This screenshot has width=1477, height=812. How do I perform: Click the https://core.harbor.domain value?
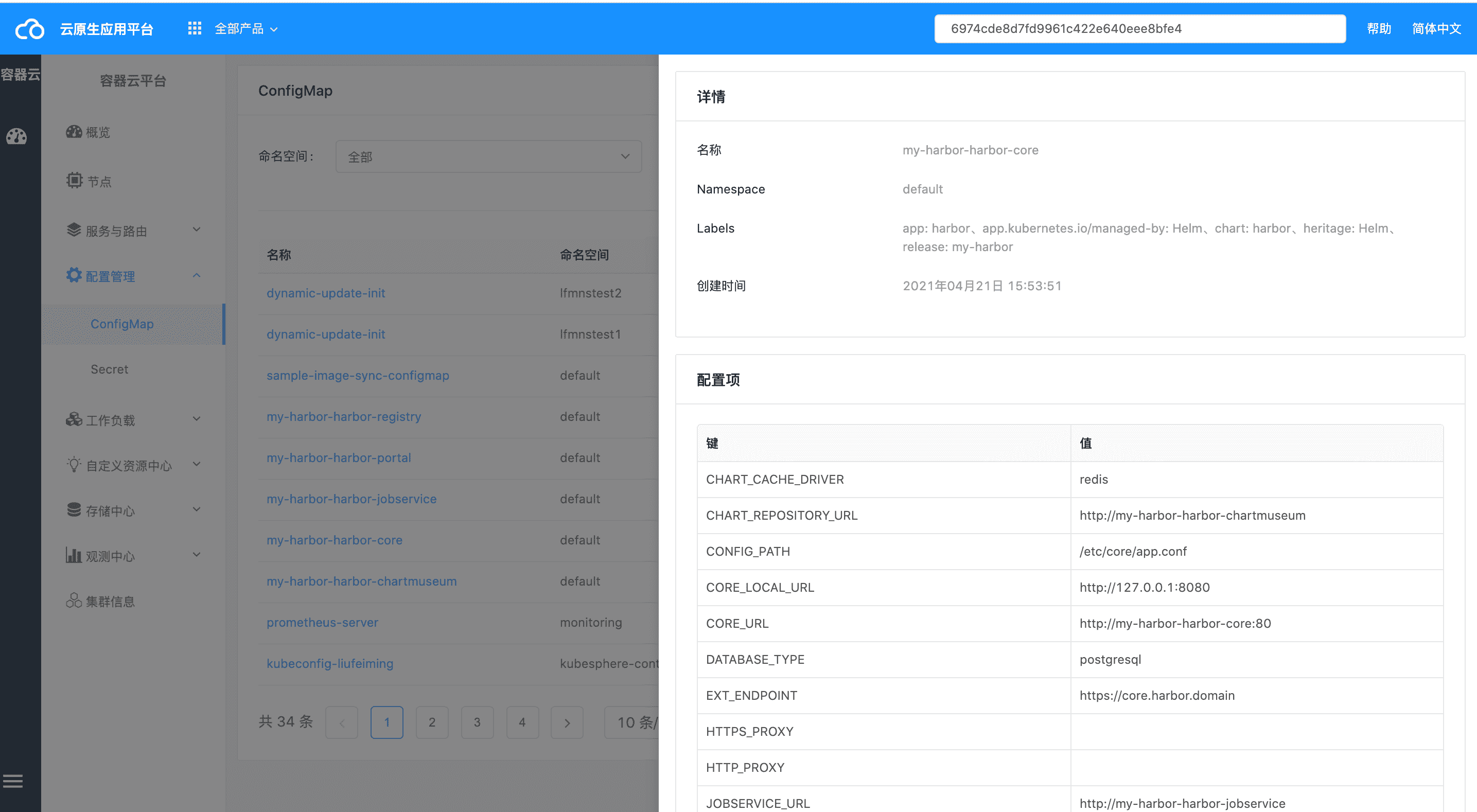pyautogui.click(x=1157, y=696)
